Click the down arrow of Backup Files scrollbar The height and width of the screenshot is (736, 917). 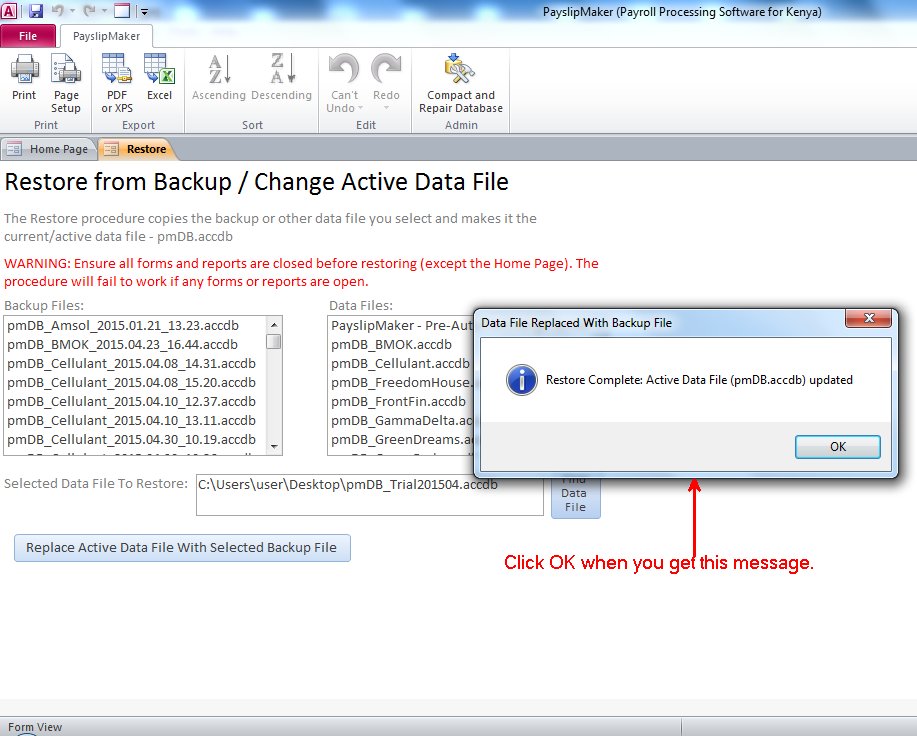click(x=274, y=447)
